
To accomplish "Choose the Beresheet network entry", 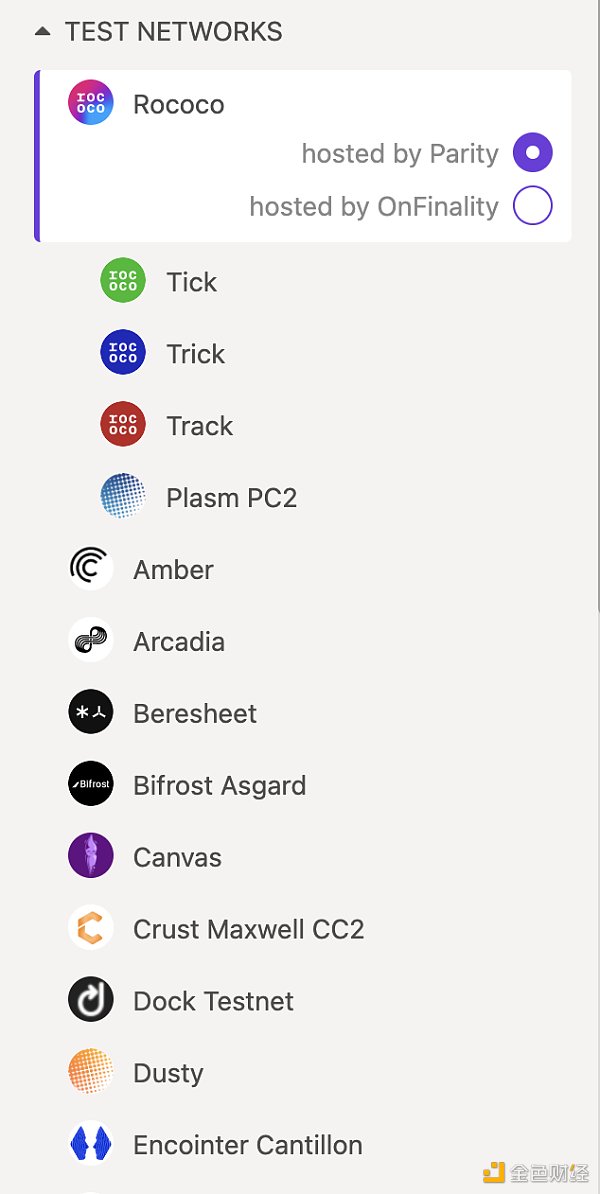I will pos(195,713).
